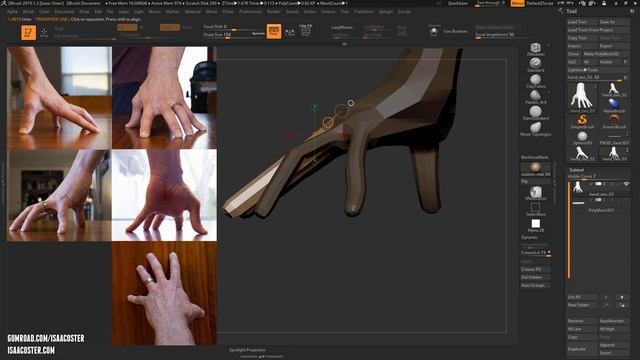Select the ClayTubes brush
Viewport: 640px width, 360px height.
point(535,80)
